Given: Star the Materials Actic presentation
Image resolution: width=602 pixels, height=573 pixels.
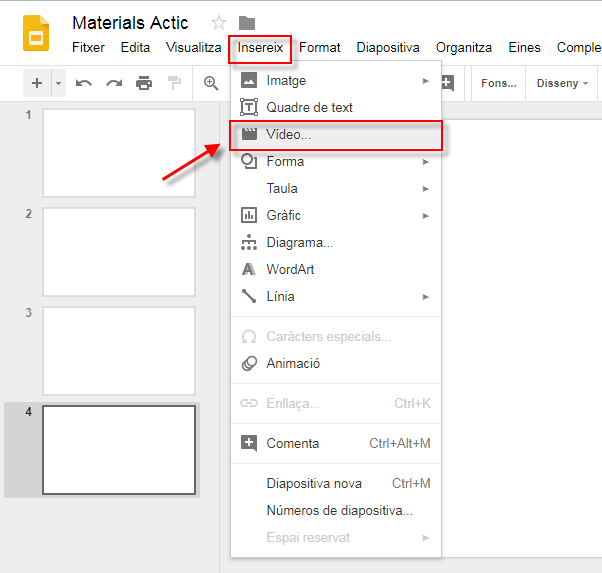Looking at the screenshot, I should [x=219, y=23].
